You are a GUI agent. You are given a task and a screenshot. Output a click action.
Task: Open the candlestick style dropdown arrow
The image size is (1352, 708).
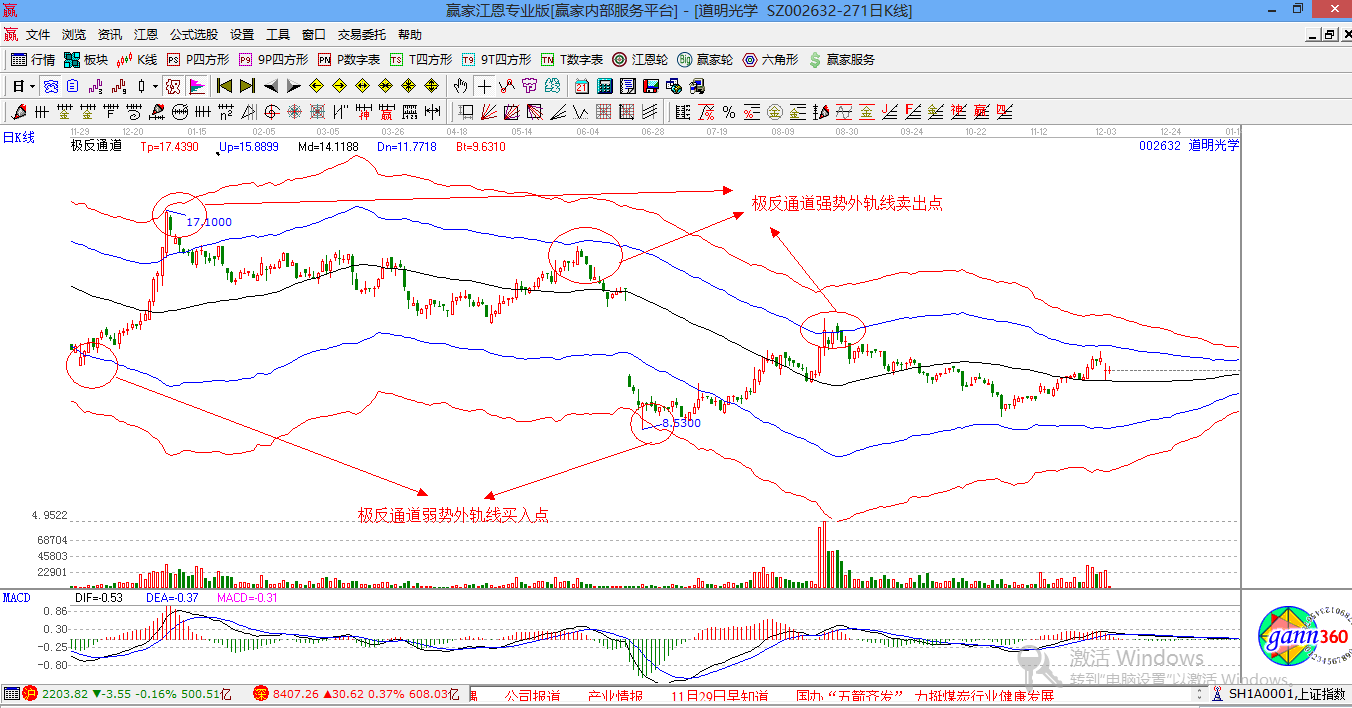(155, 86)
